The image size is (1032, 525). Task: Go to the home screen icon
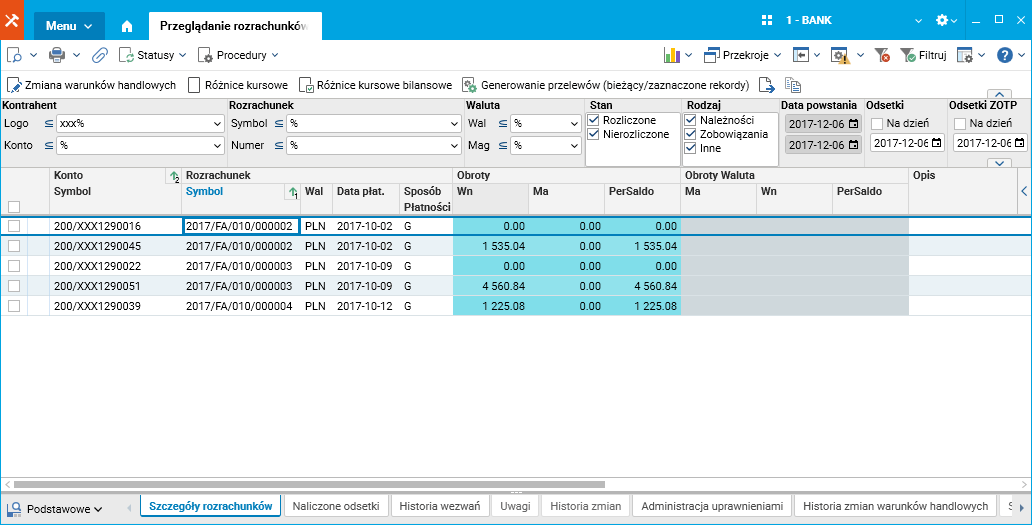(127, 26)
